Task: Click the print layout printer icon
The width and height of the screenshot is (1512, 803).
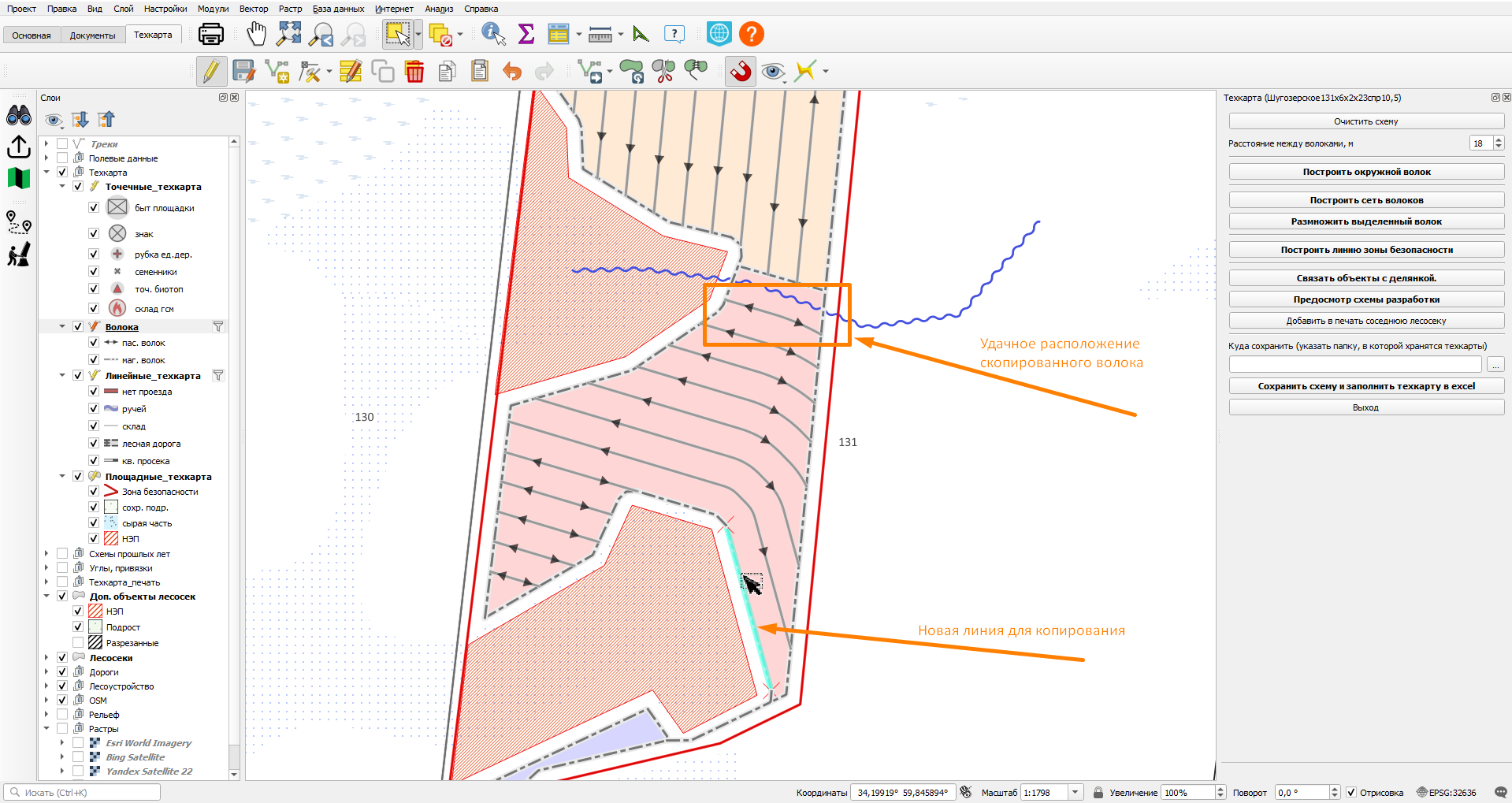Action: tap(210, 35)
